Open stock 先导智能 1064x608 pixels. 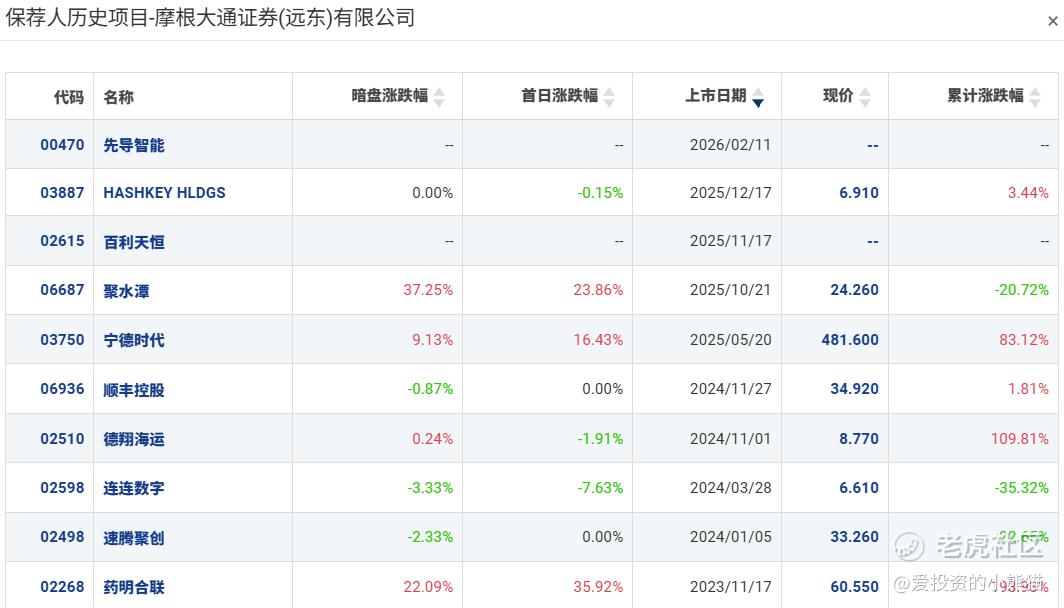pyautogui.click(x=134, y=145)
